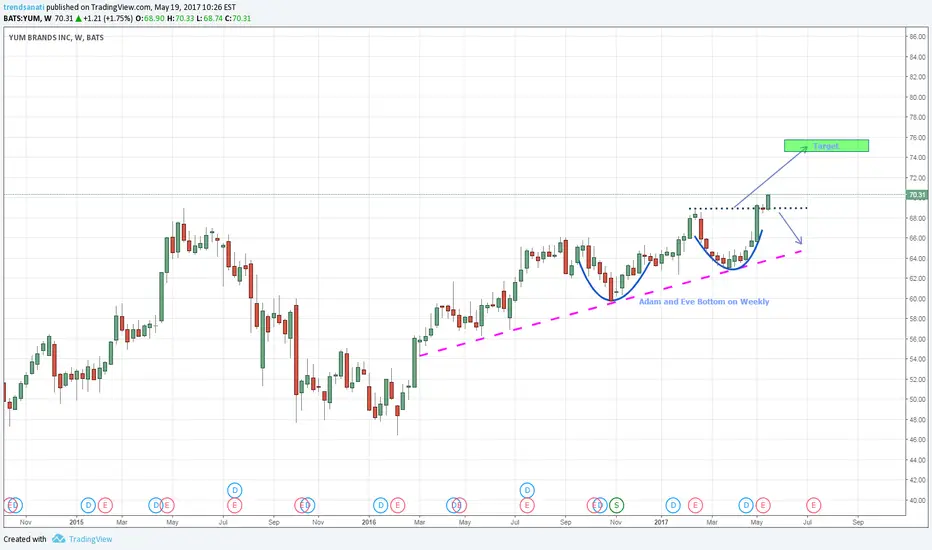Click the 48.00 price axis label
The width and height of the screenshot is (932, 550).
(x=917, y=420)
